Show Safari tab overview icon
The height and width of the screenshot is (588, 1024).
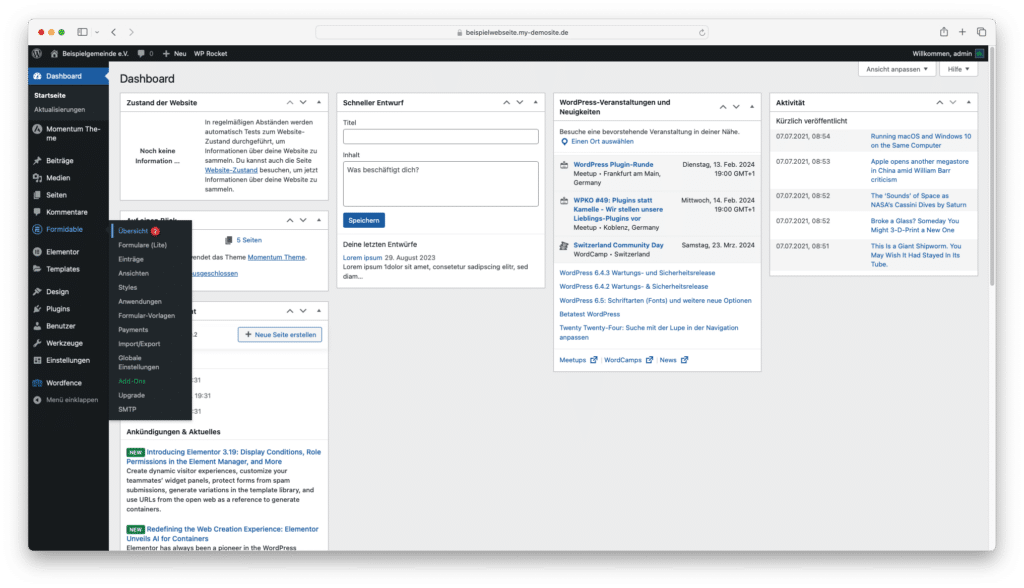pos(981,32)
